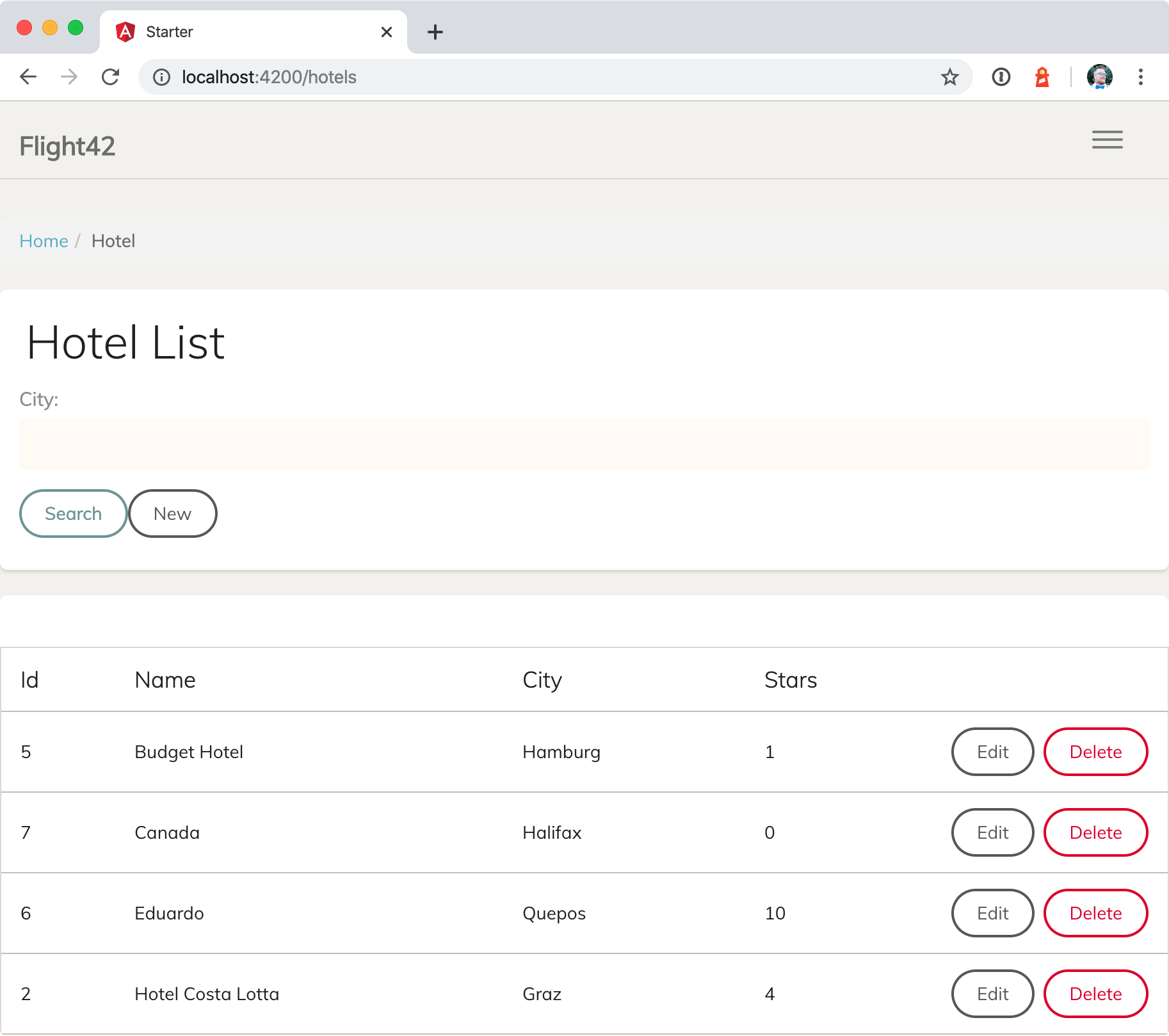Delete Hotel Costa Lotta
The height and width of the screenshot is (1036, 1169).
1095,994
